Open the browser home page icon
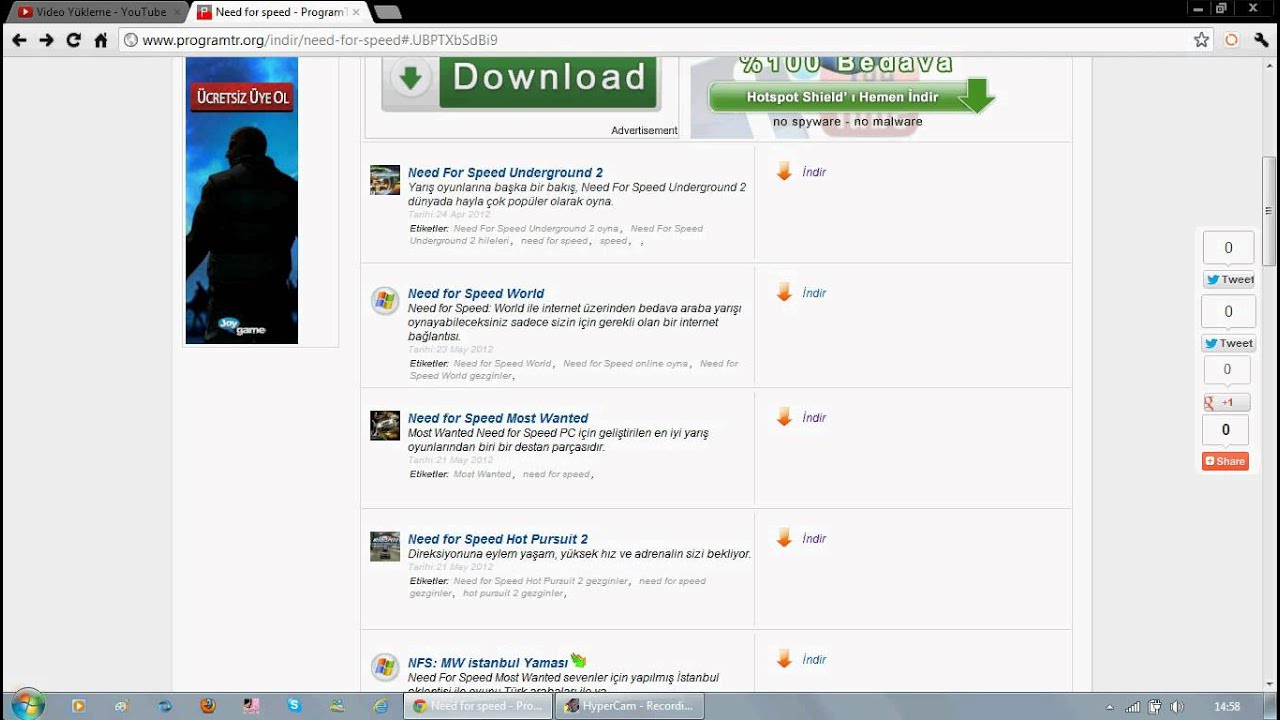 (100, 40)
